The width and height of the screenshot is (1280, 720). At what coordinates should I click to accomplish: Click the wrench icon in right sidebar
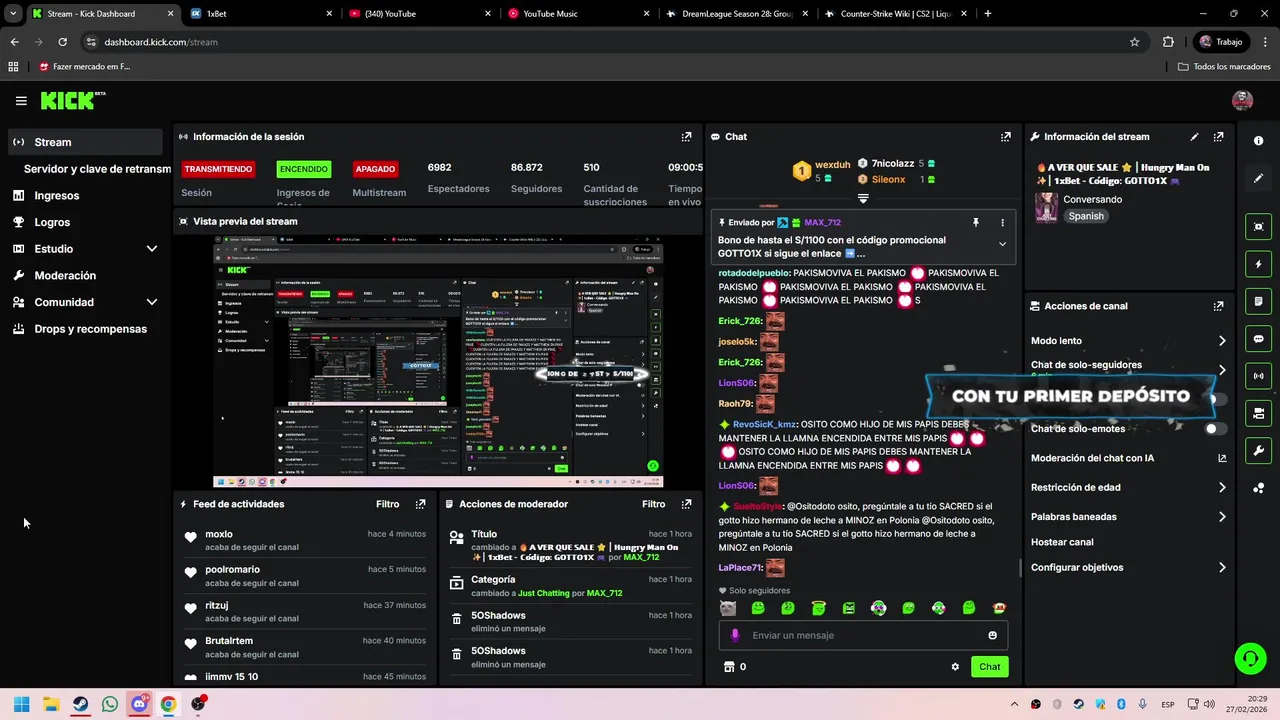1258,450
